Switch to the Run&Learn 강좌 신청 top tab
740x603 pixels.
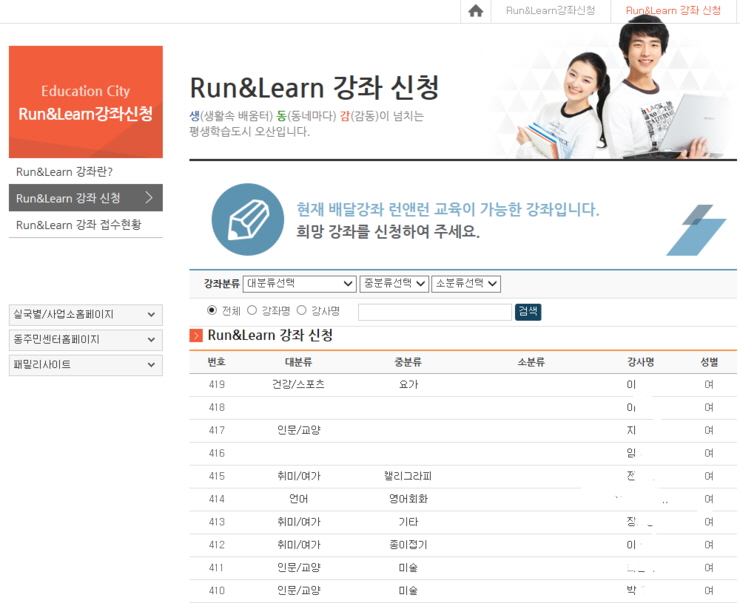click(x=672, y=11)
